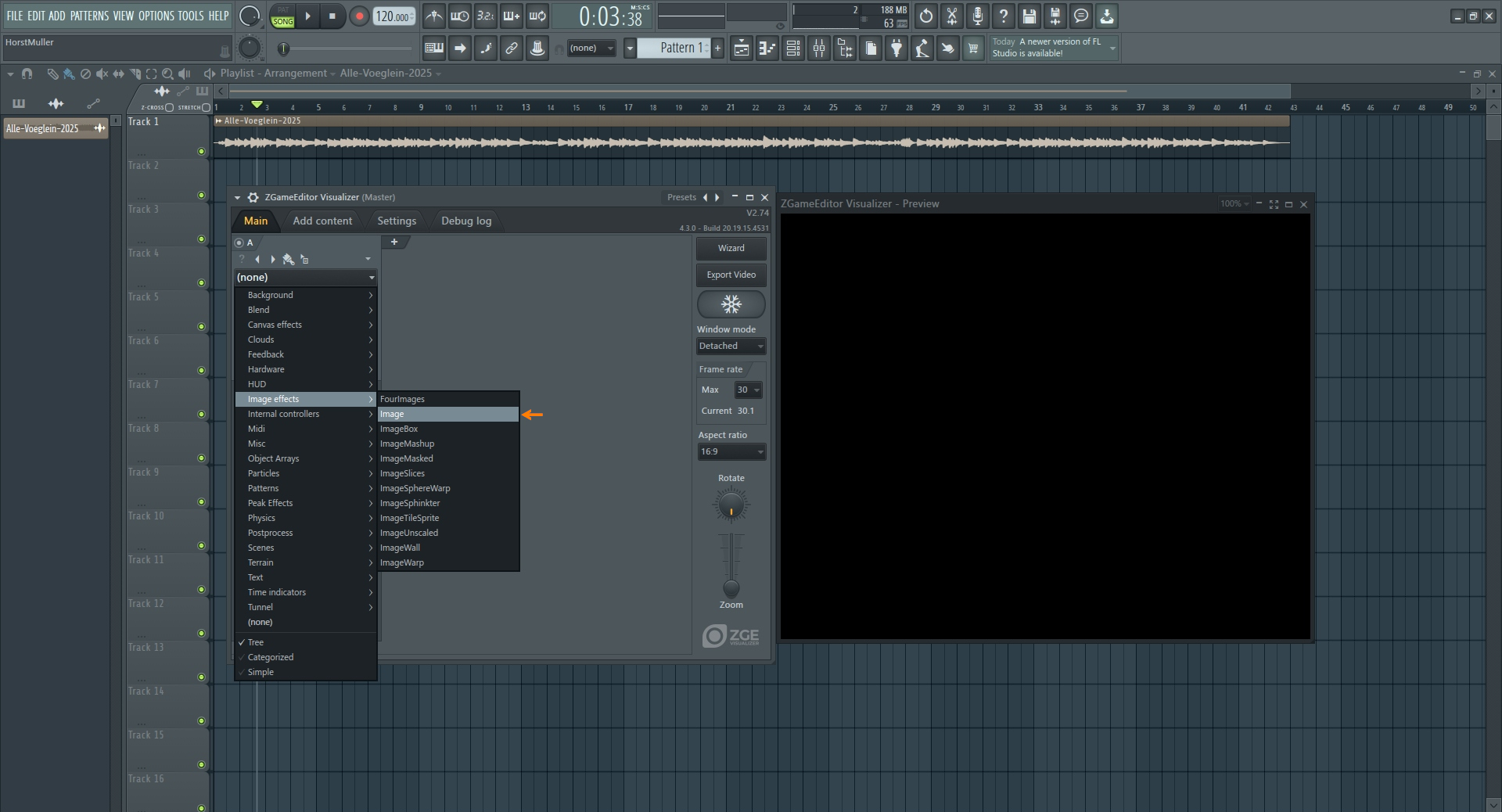Click the shopping cart icon

coord(973,49)
